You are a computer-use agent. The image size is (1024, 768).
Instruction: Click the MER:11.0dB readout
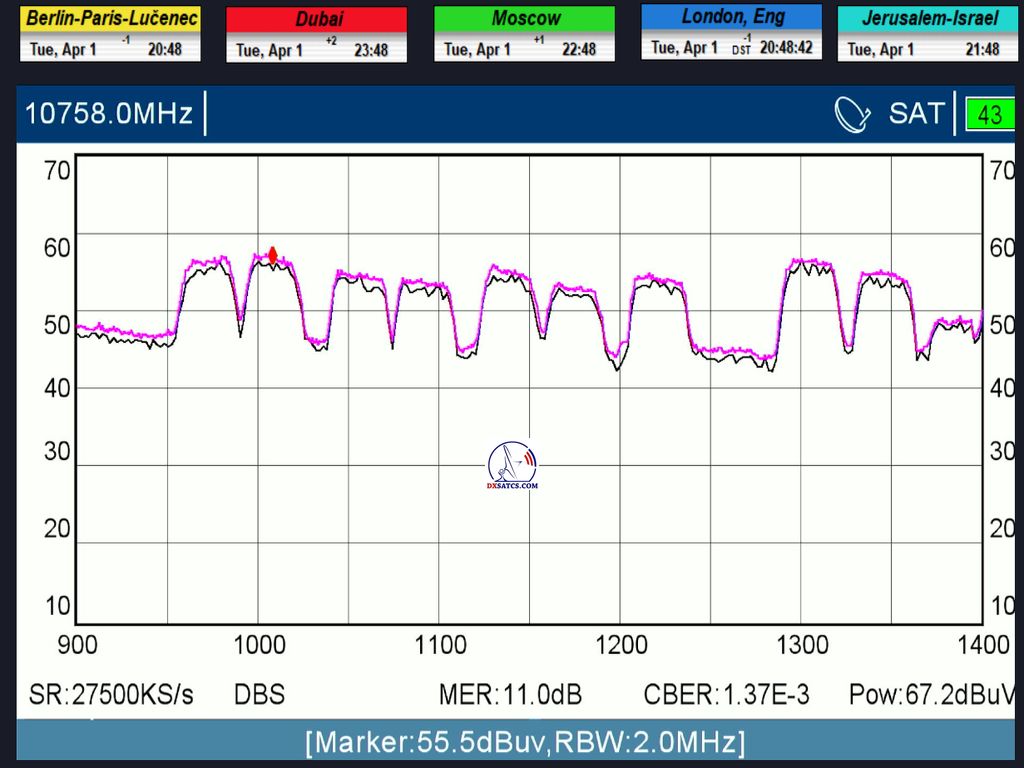pyautogui.click(x=510, y=694)
